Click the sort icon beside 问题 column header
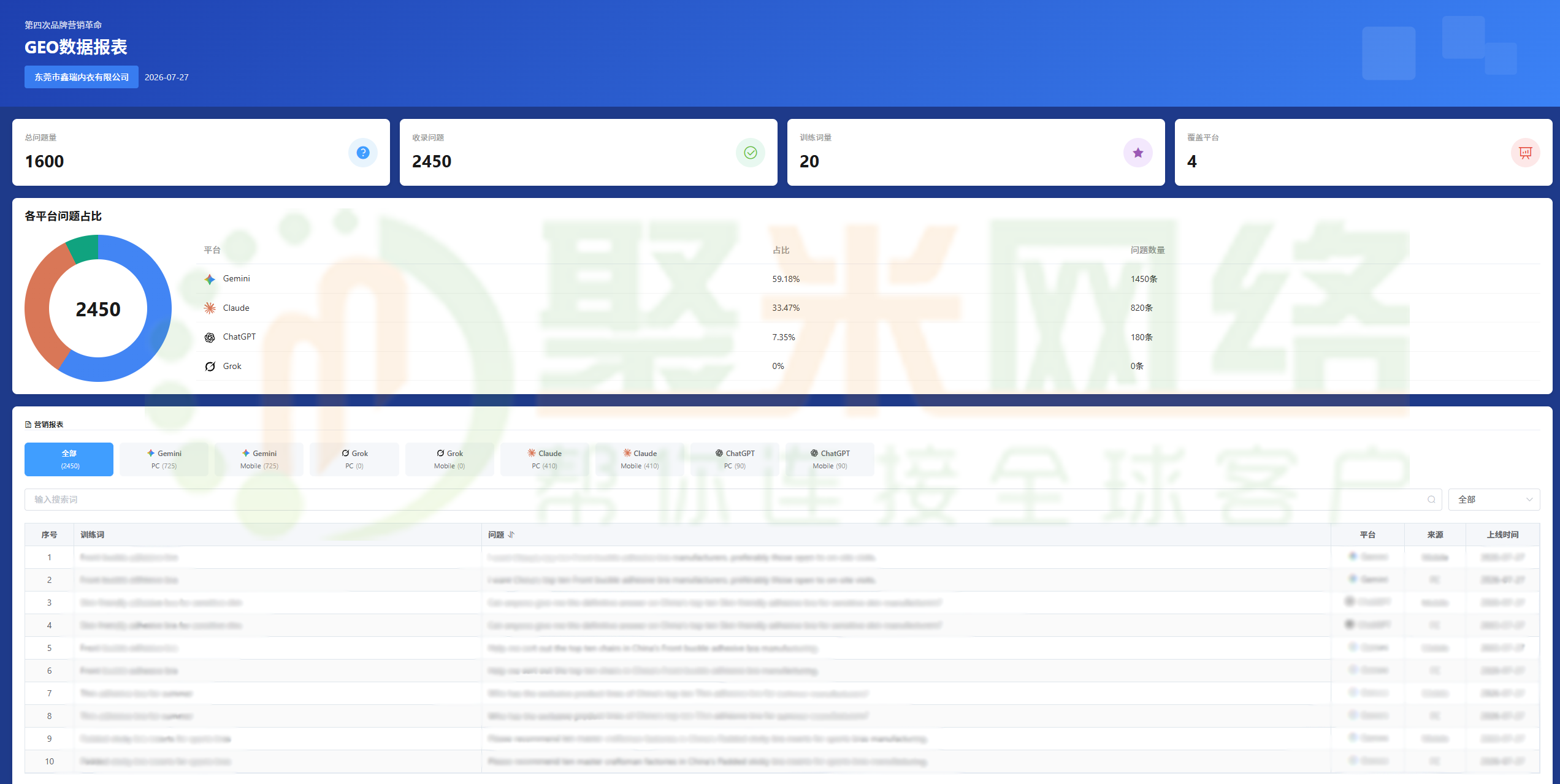Image resolution: width=1560 pixels, height=784 pixels. [511, 535]
